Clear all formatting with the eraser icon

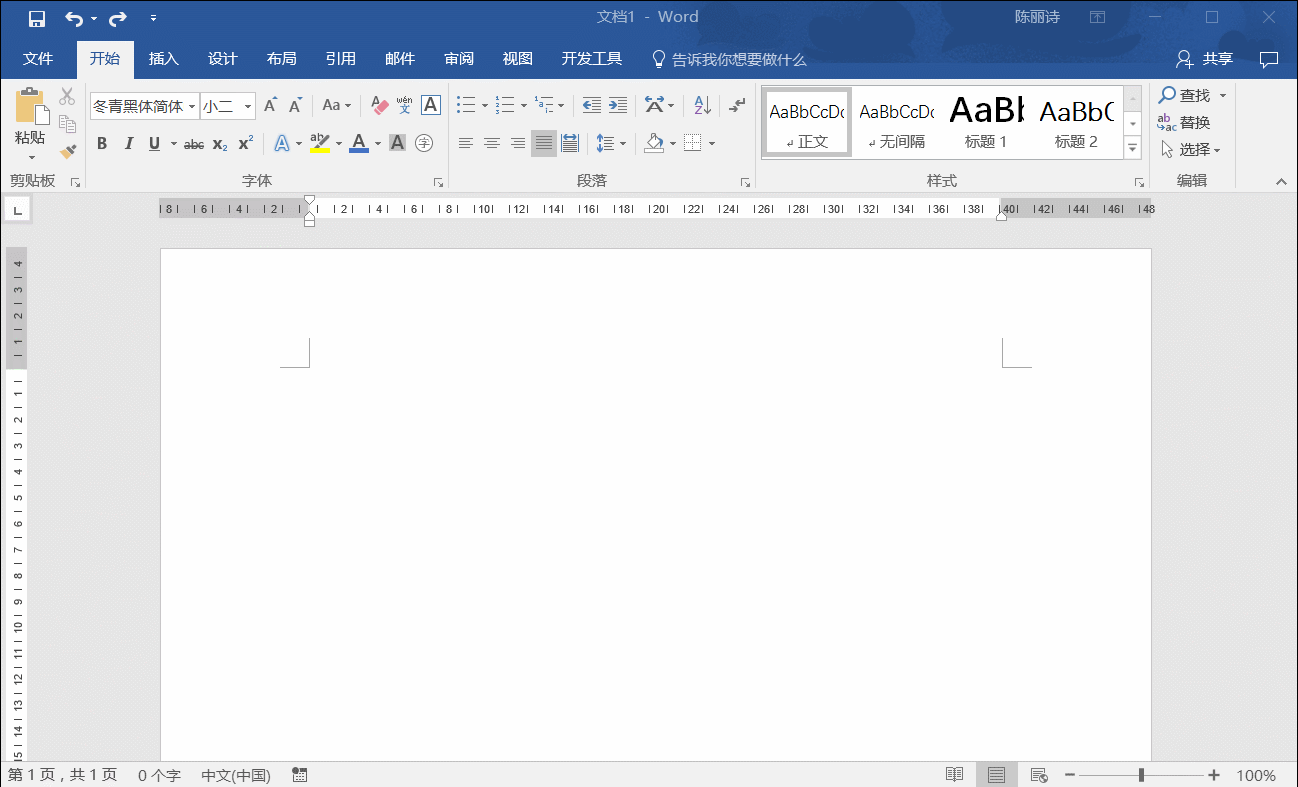[x=379, y=105]
